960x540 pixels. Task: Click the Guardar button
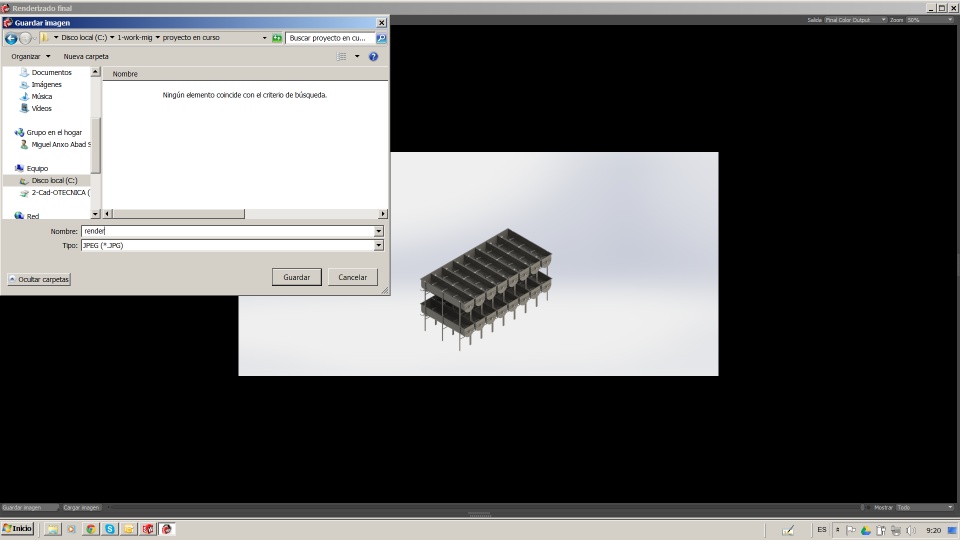point(296,277)
